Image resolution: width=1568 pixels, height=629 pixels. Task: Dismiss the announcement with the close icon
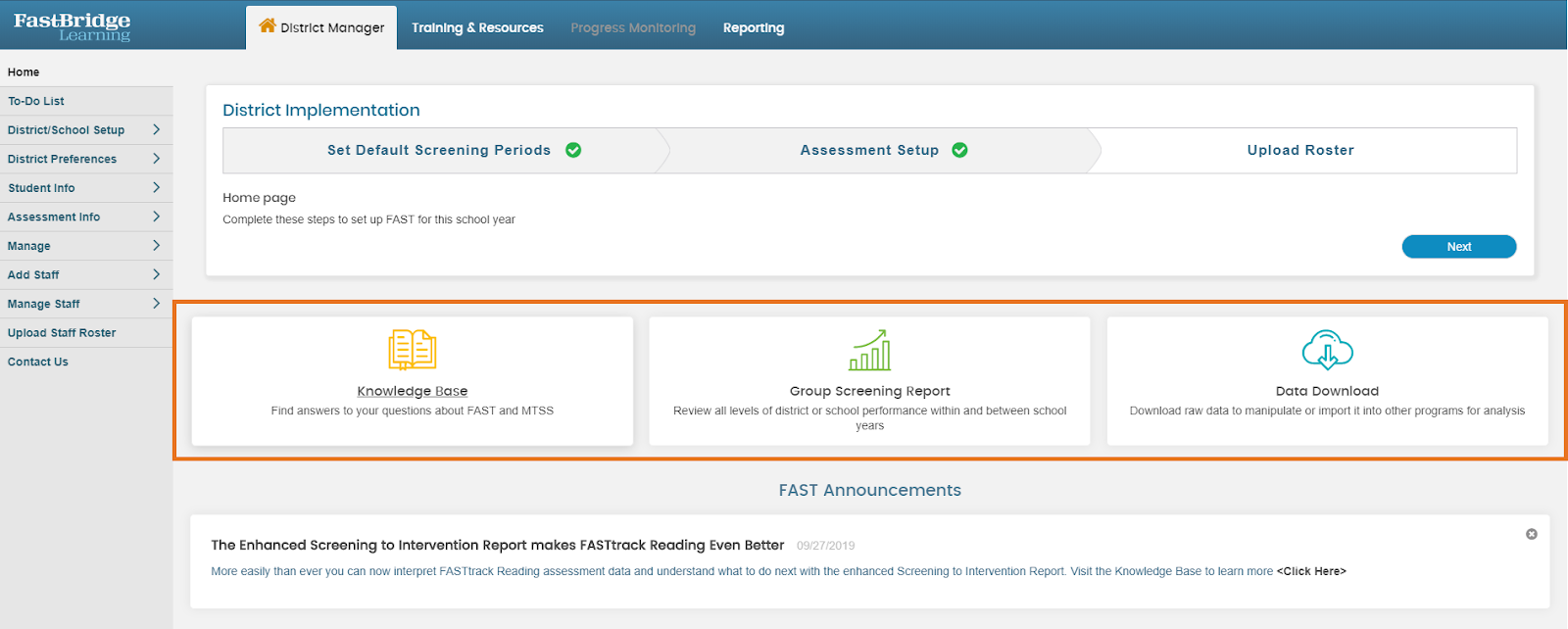pyautogui.click(x=1532, y=534)
